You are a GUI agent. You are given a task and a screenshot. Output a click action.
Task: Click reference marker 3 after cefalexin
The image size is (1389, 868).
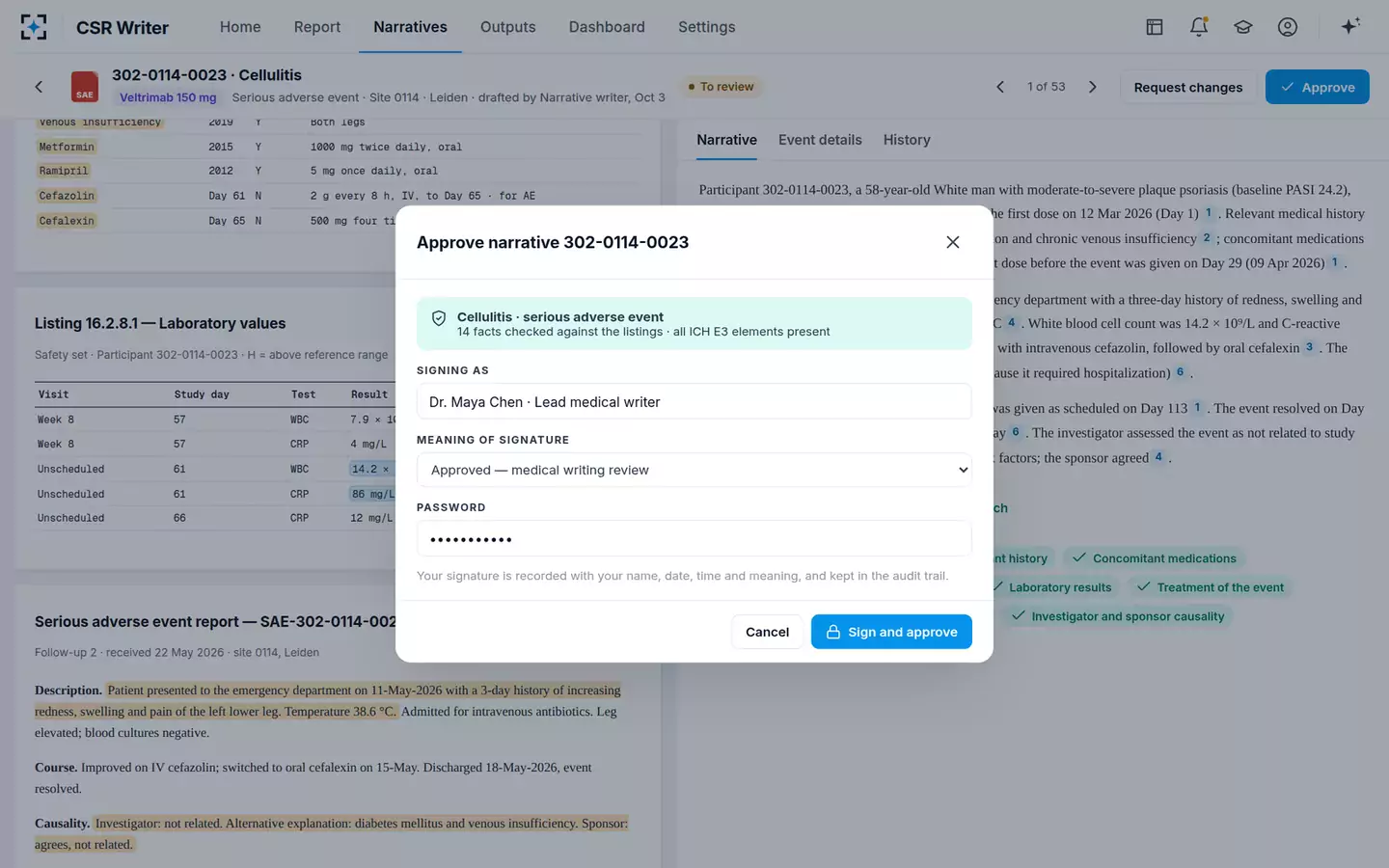pyautogui.click(x=1309, y=347)
